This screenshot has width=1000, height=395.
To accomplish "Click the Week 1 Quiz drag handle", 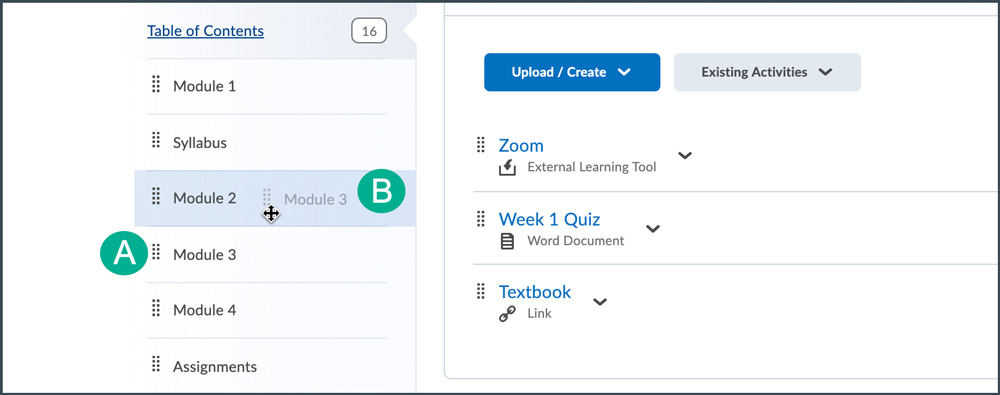I will 482,219.
